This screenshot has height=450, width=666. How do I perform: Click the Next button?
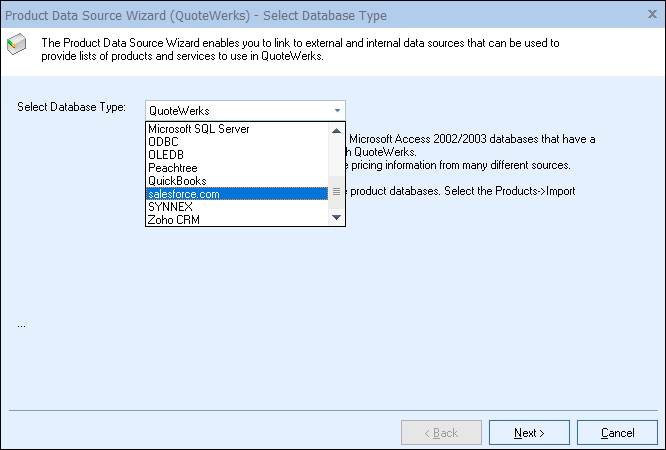click(x=529, y=433)
